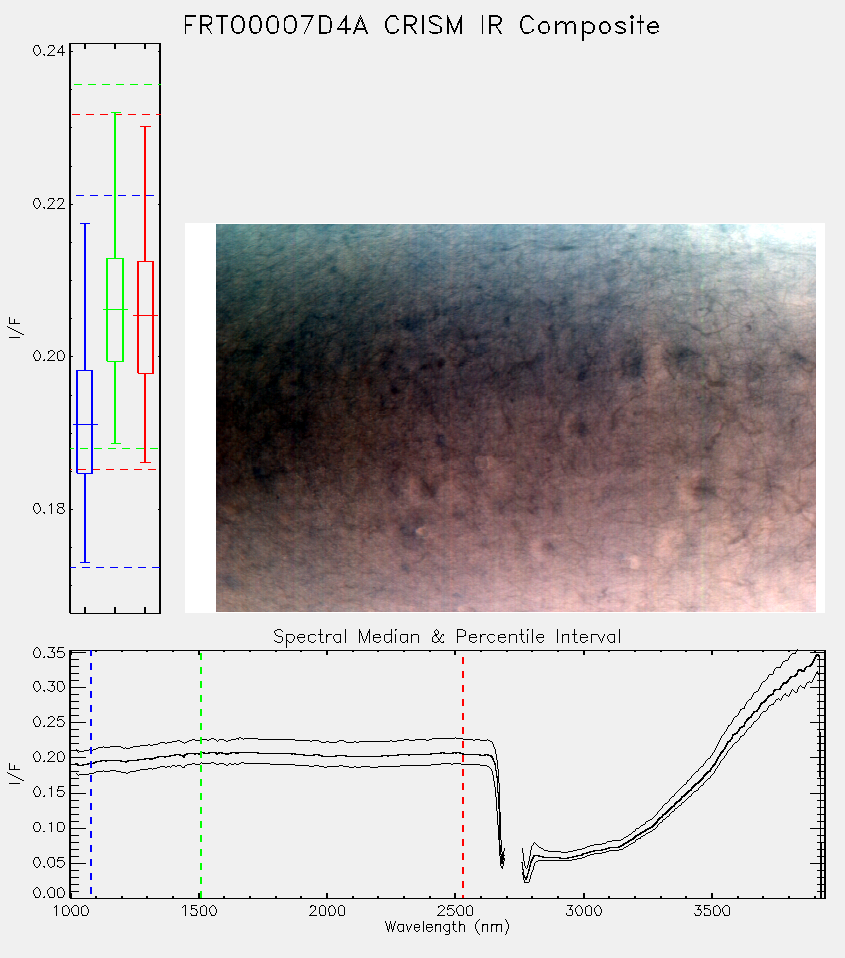
Task: Click the Spectral Median & Percentile Interval heading
Action: 447,637
